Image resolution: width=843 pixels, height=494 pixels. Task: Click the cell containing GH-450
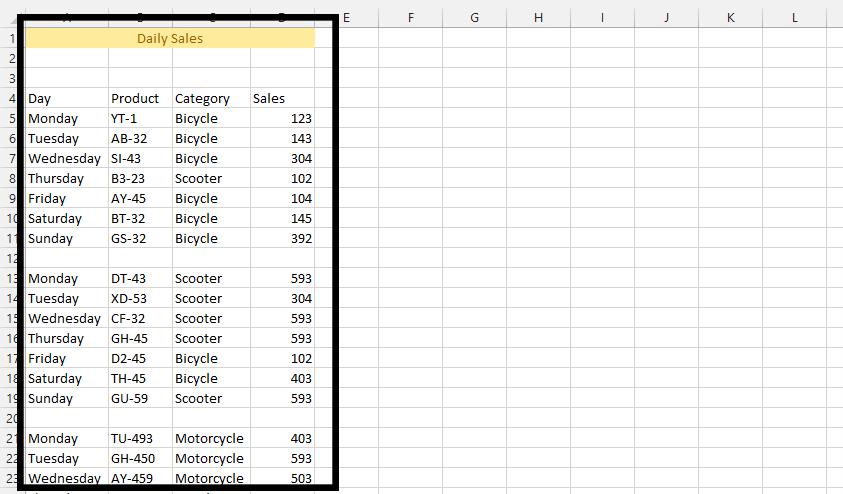[x=140, y=458]
